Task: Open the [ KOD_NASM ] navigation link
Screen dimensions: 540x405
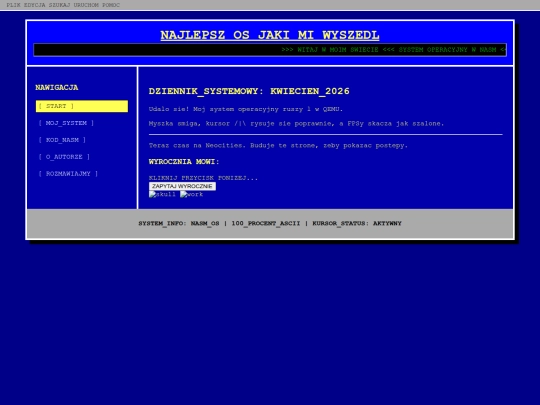Action: [62, 140]
